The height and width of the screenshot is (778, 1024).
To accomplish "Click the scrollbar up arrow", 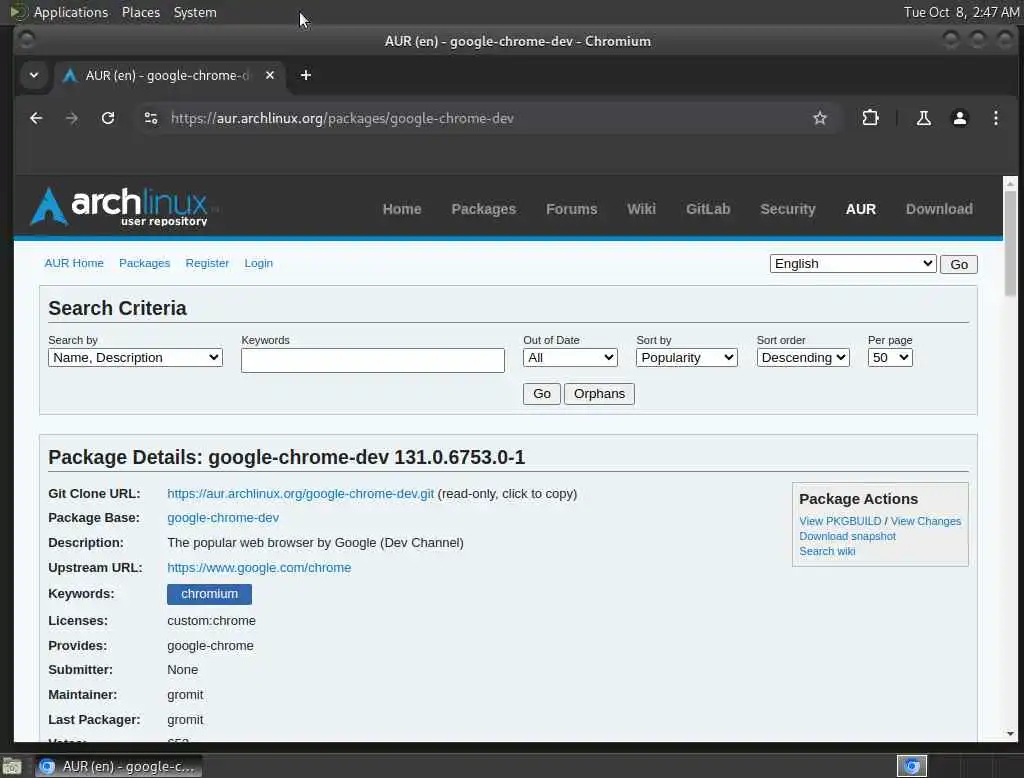I will [x=1010, y=183].
